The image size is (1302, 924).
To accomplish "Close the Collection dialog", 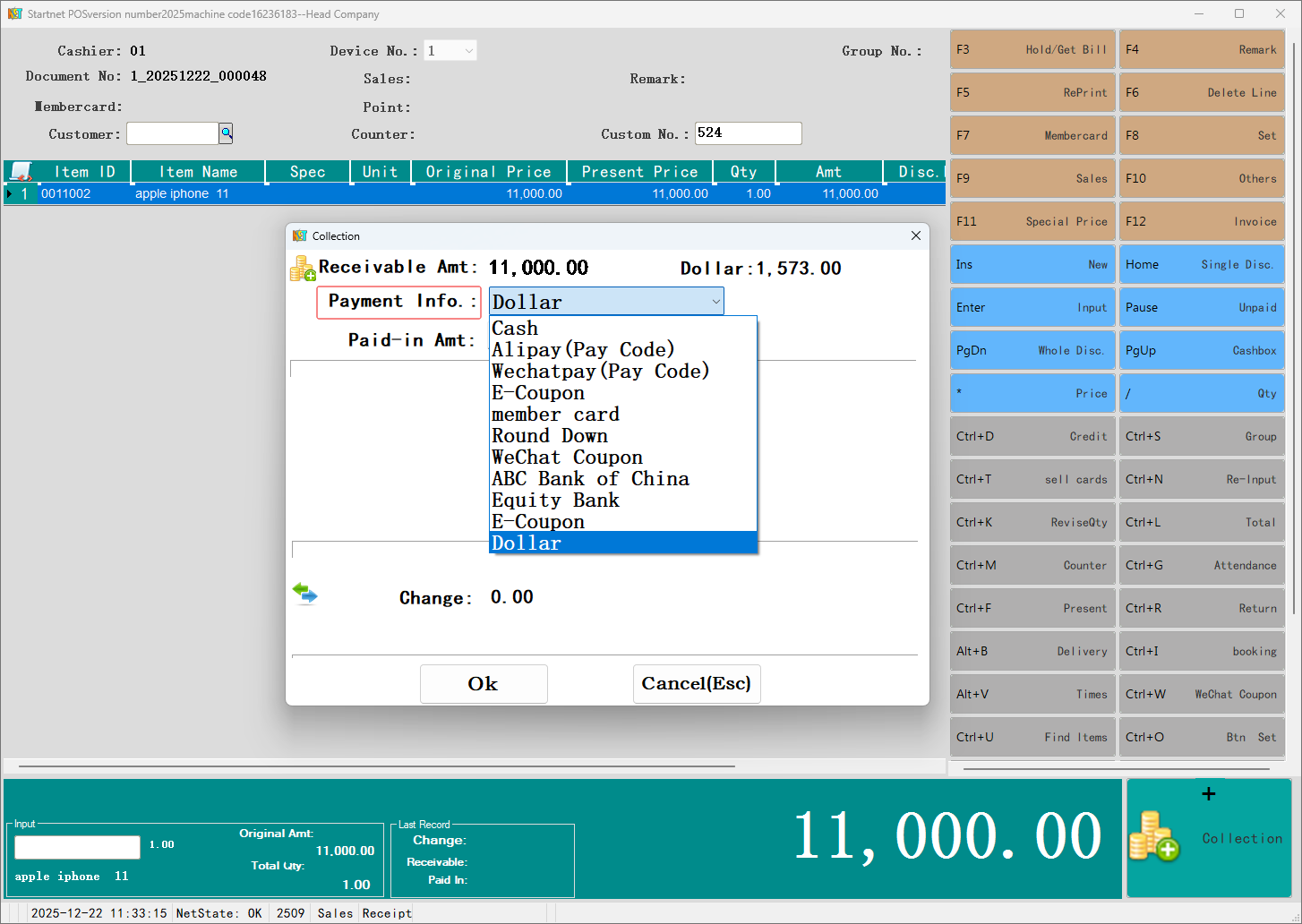I will tap(915, 235).
